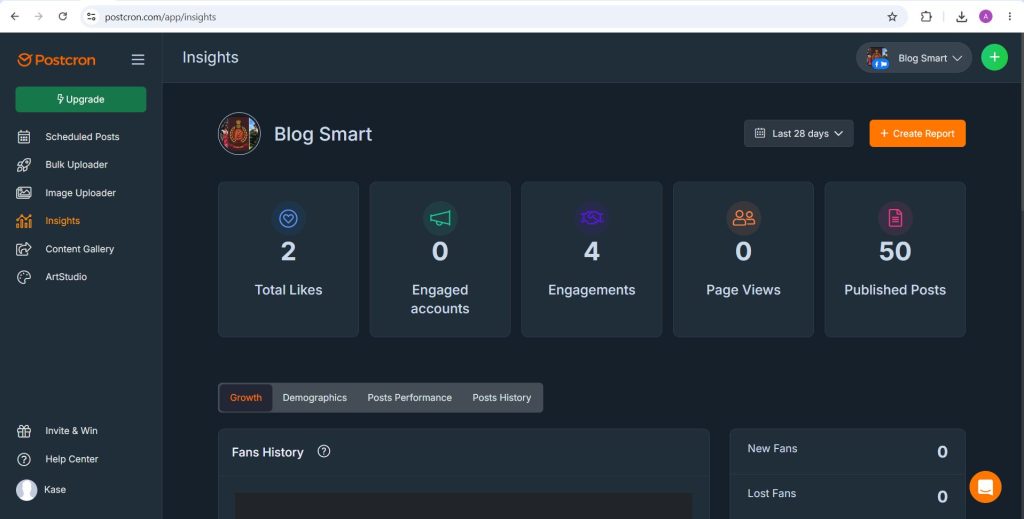Click the Engagements label
This screenshot has width=1024, height=519.
point(592,290)
